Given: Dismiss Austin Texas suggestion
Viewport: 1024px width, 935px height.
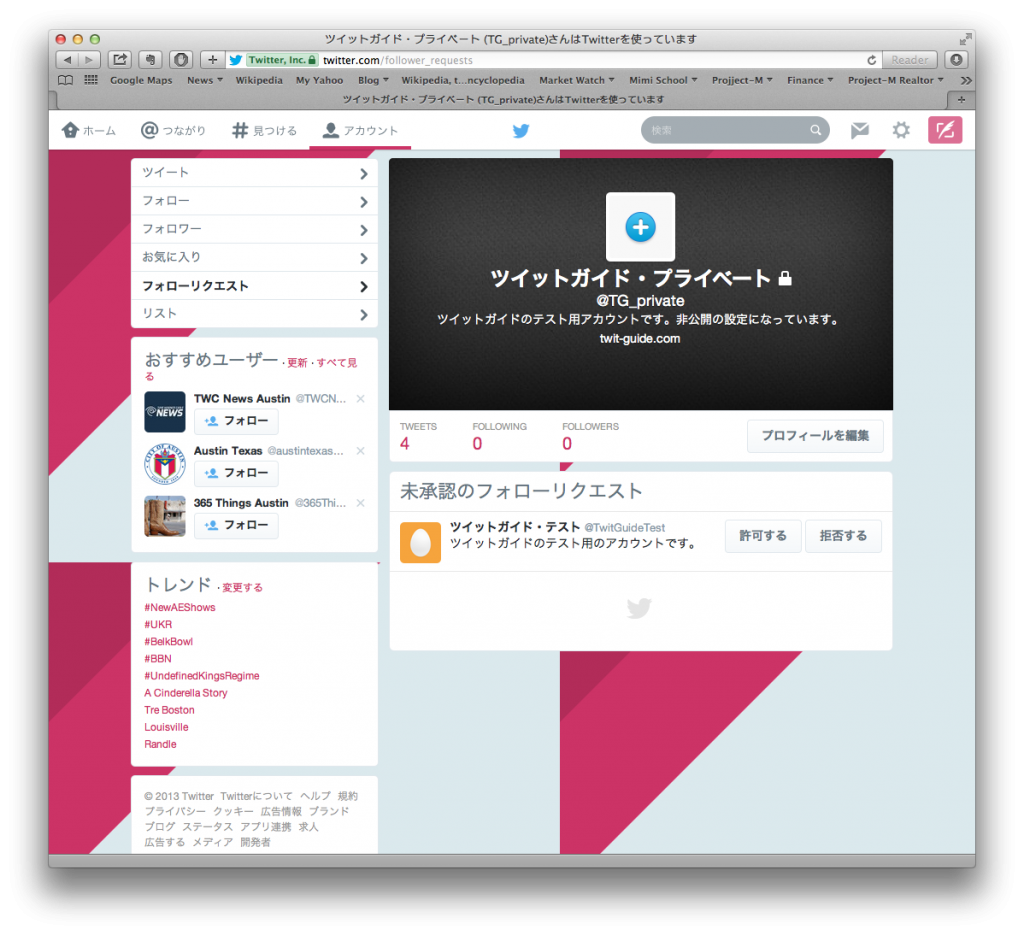Looking at the screenshot, I should (360, 451).
